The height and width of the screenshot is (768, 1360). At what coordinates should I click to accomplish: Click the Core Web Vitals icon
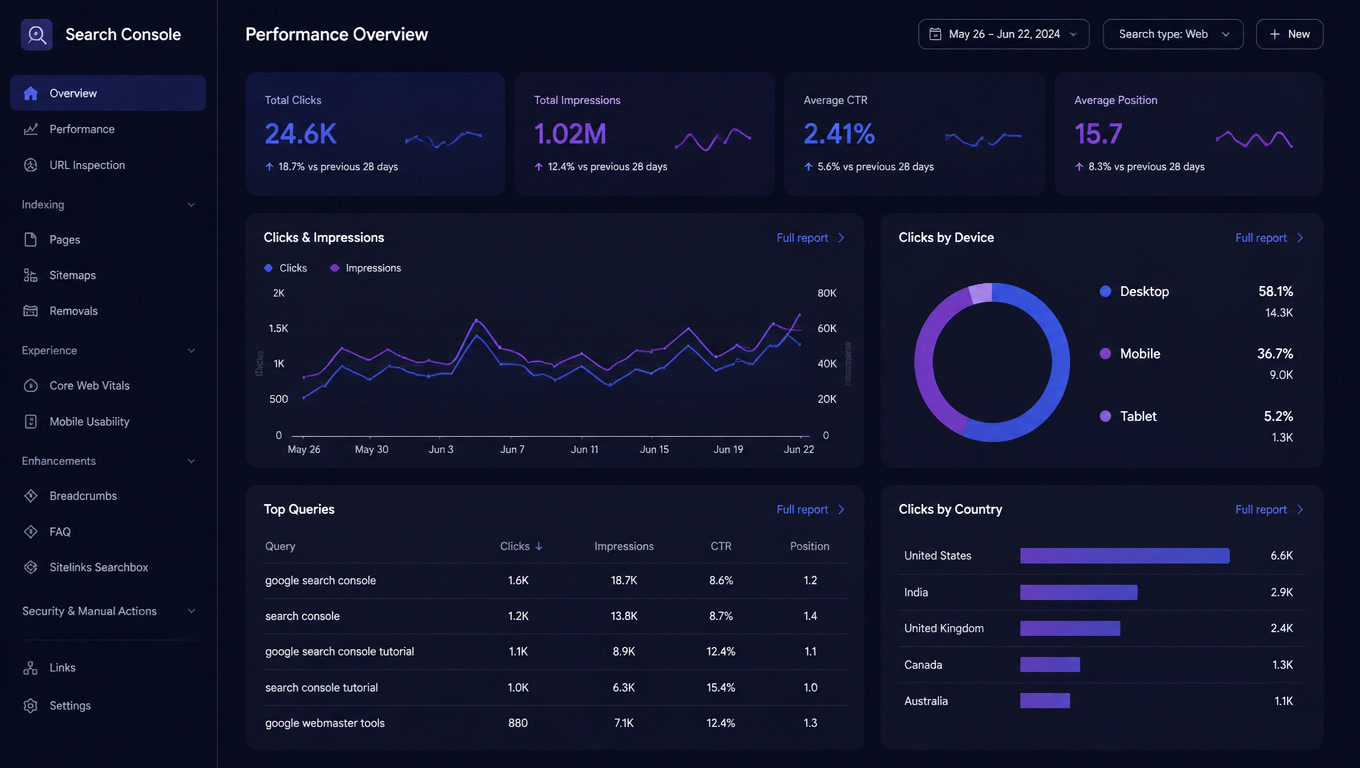tap(31, 386)
